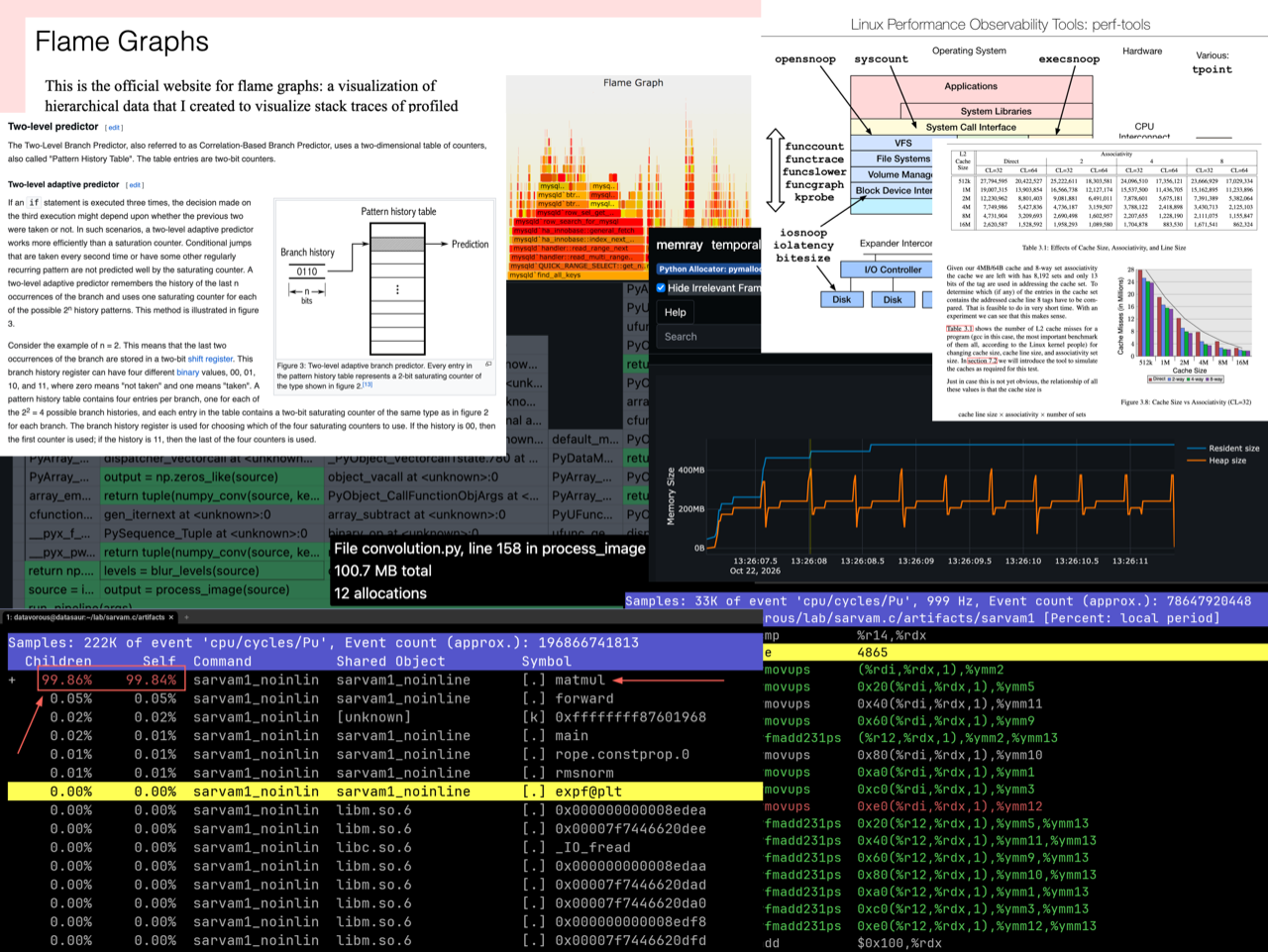This screenshot has width=1268, height=952.
Task: Click the 'forward' symbol row
Action: click(385, 698)
